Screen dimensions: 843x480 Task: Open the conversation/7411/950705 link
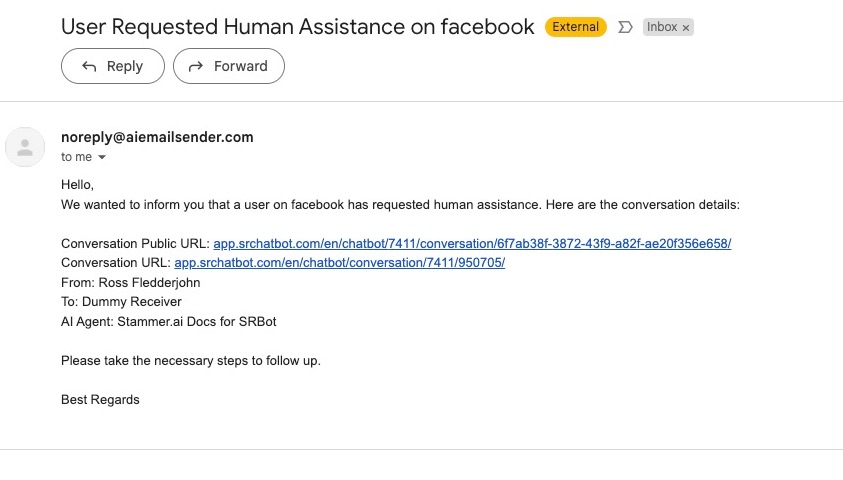point(340,263)
